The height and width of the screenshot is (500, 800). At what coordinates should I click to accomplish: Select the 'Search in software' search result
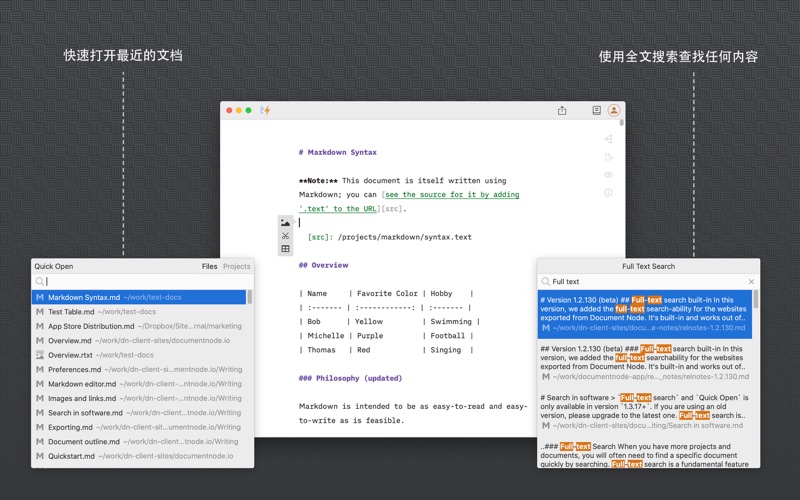[x=645, y=411]
